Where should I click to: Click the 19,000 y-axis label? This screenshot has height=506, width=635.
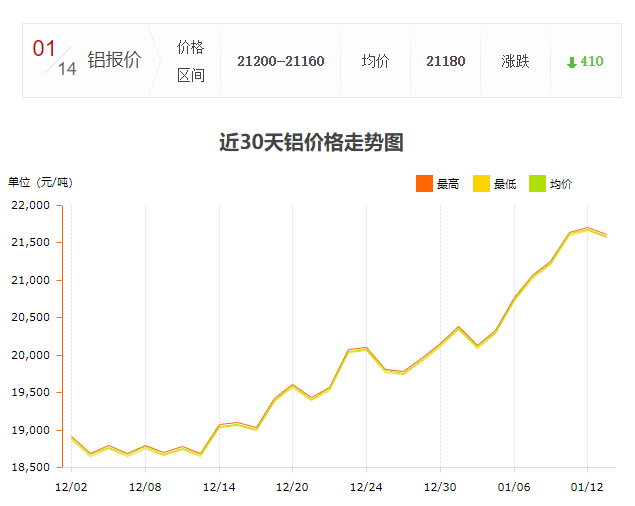tap(30, 430)
